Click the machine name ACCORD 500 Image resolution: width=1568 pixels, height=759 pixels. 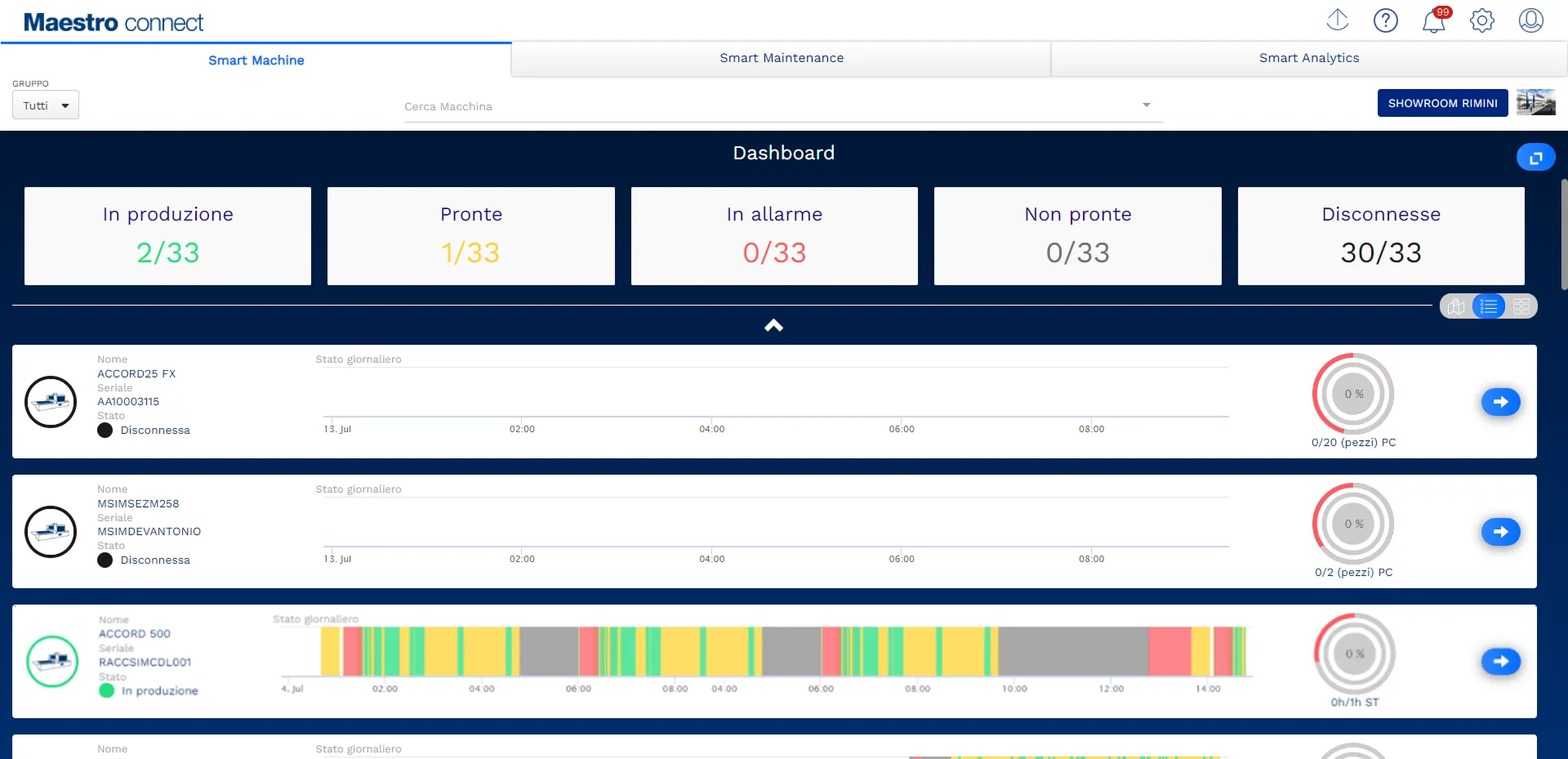click(x=135, y=634)
